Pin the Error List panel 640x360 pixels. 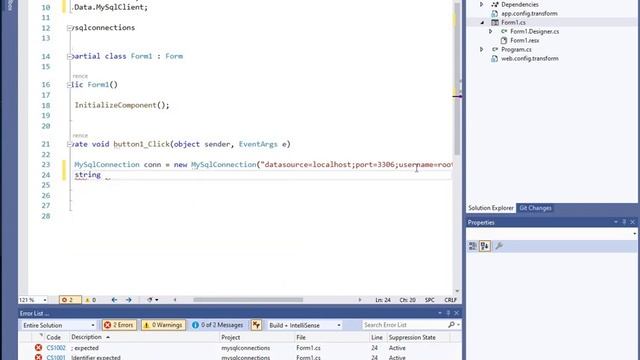pyautogui.click(x=448, y=313)
